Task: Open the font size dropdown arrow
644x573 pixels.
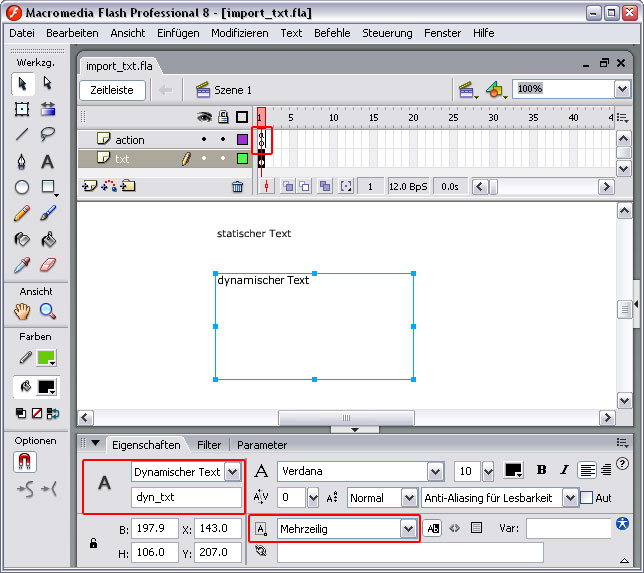Action: pyautogui.click(x=488, y=472)
